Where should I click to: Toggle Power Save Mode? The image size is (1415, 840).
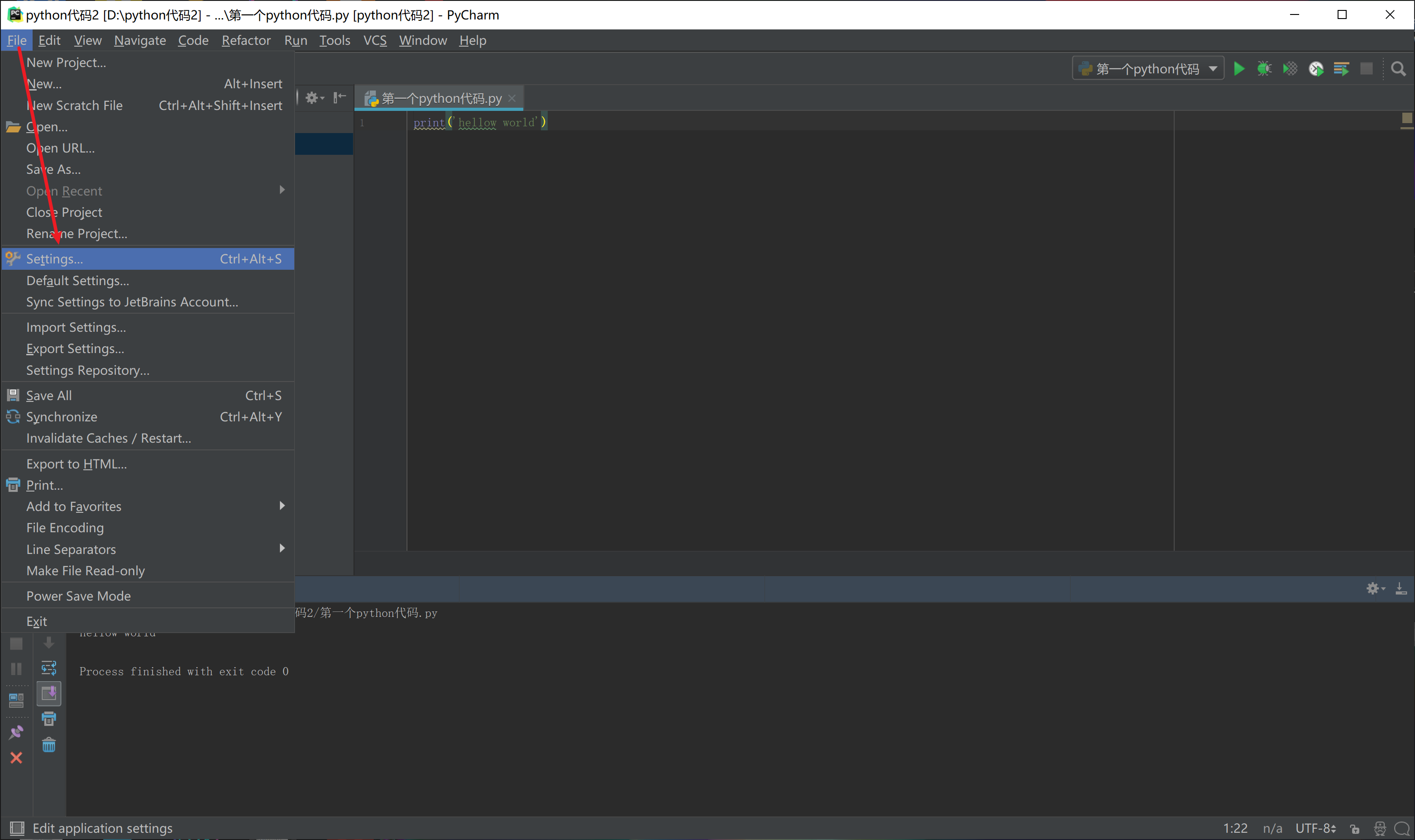click(x=148, y=596)
